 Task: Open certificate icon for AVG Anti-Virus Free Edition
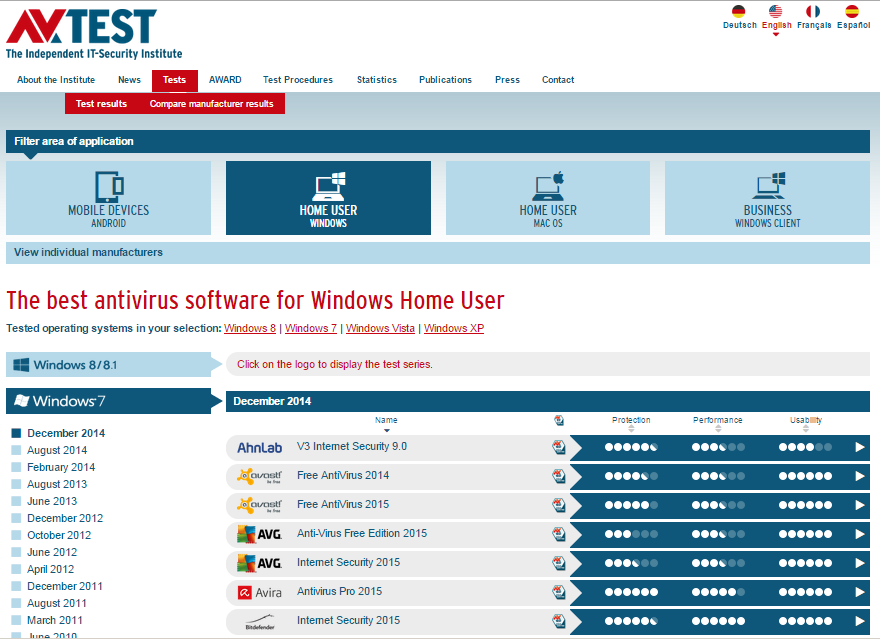558,534
